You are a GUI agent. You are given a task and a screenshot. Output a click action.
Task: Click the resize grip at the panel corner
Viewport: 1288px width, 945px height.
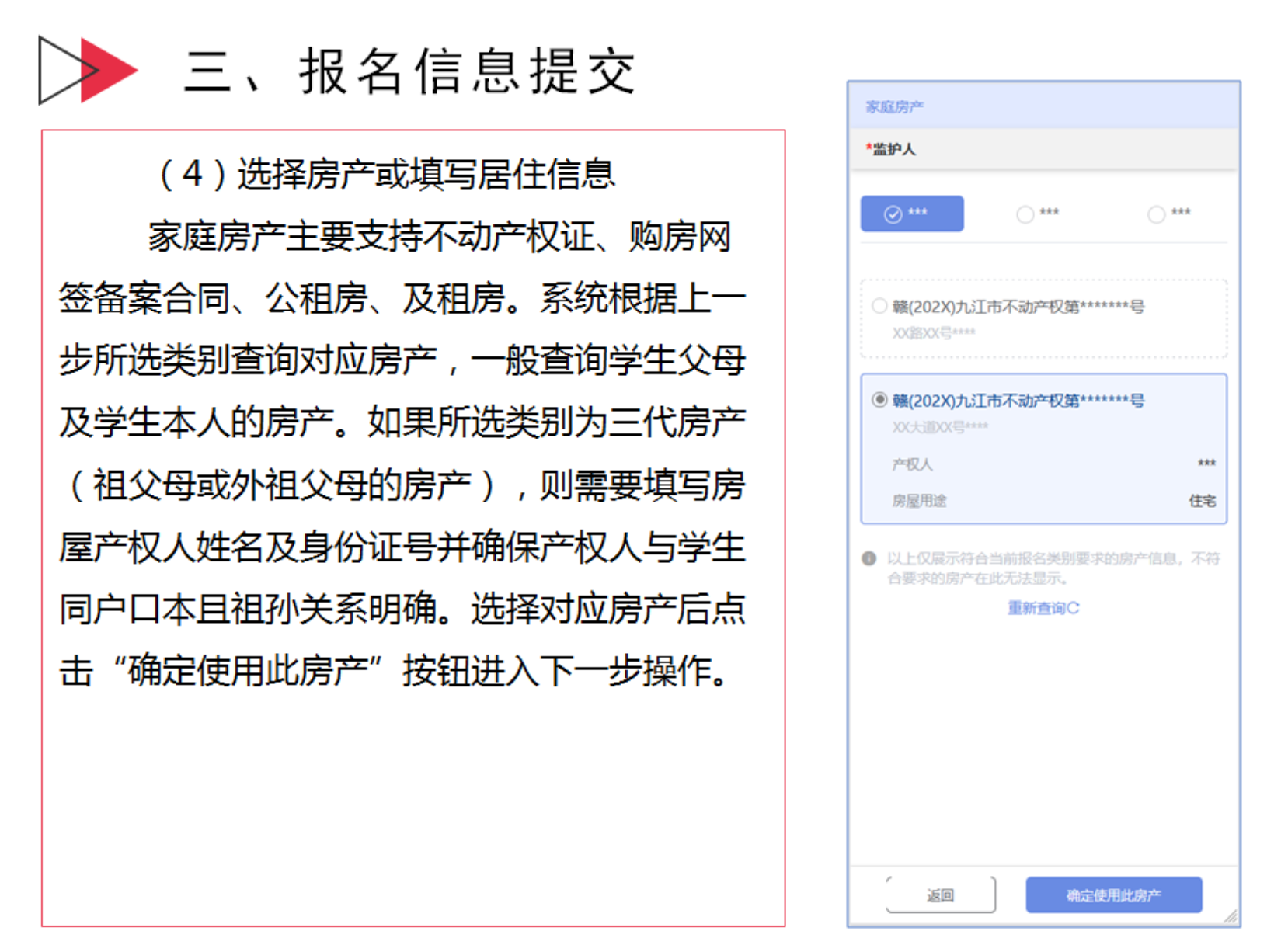[x=1231, y=917]
